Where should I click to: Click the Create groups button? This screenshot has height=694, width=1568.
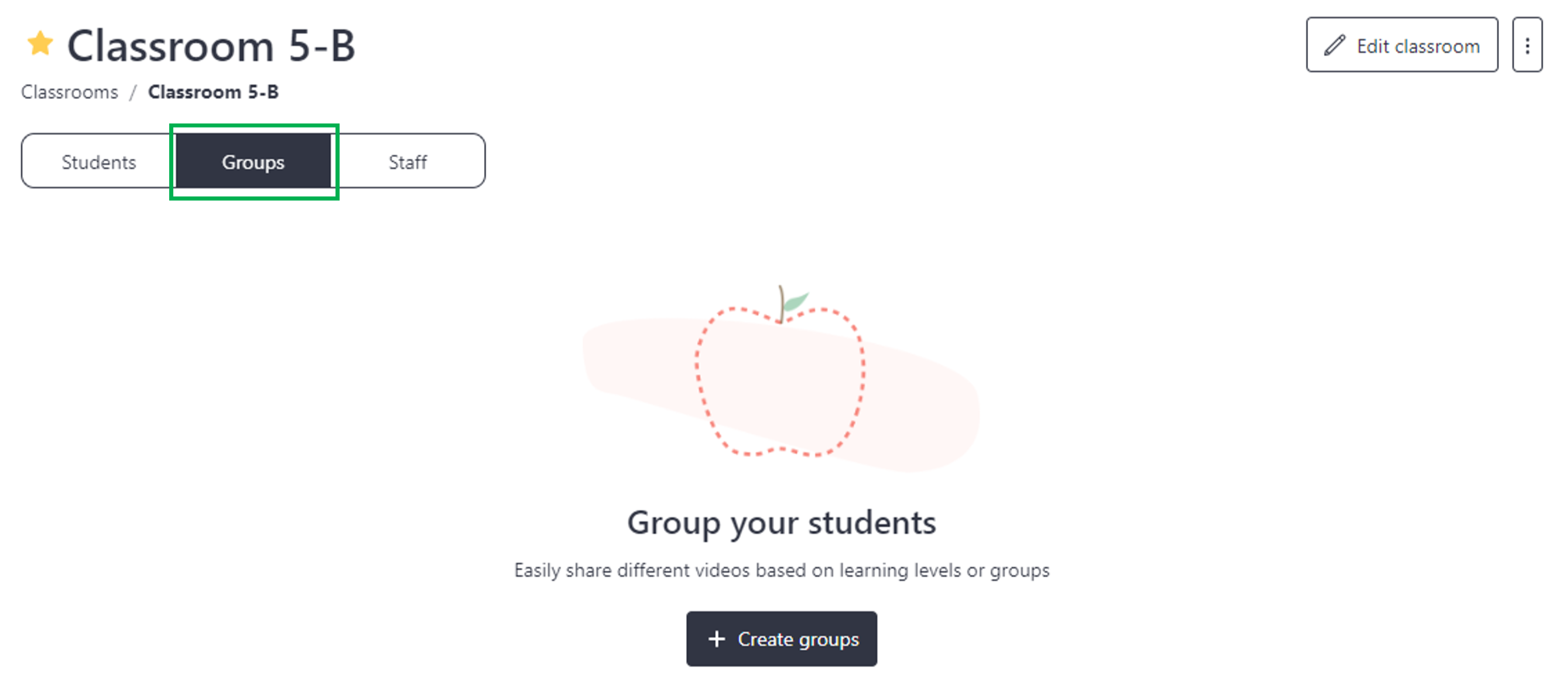(782, 638)
